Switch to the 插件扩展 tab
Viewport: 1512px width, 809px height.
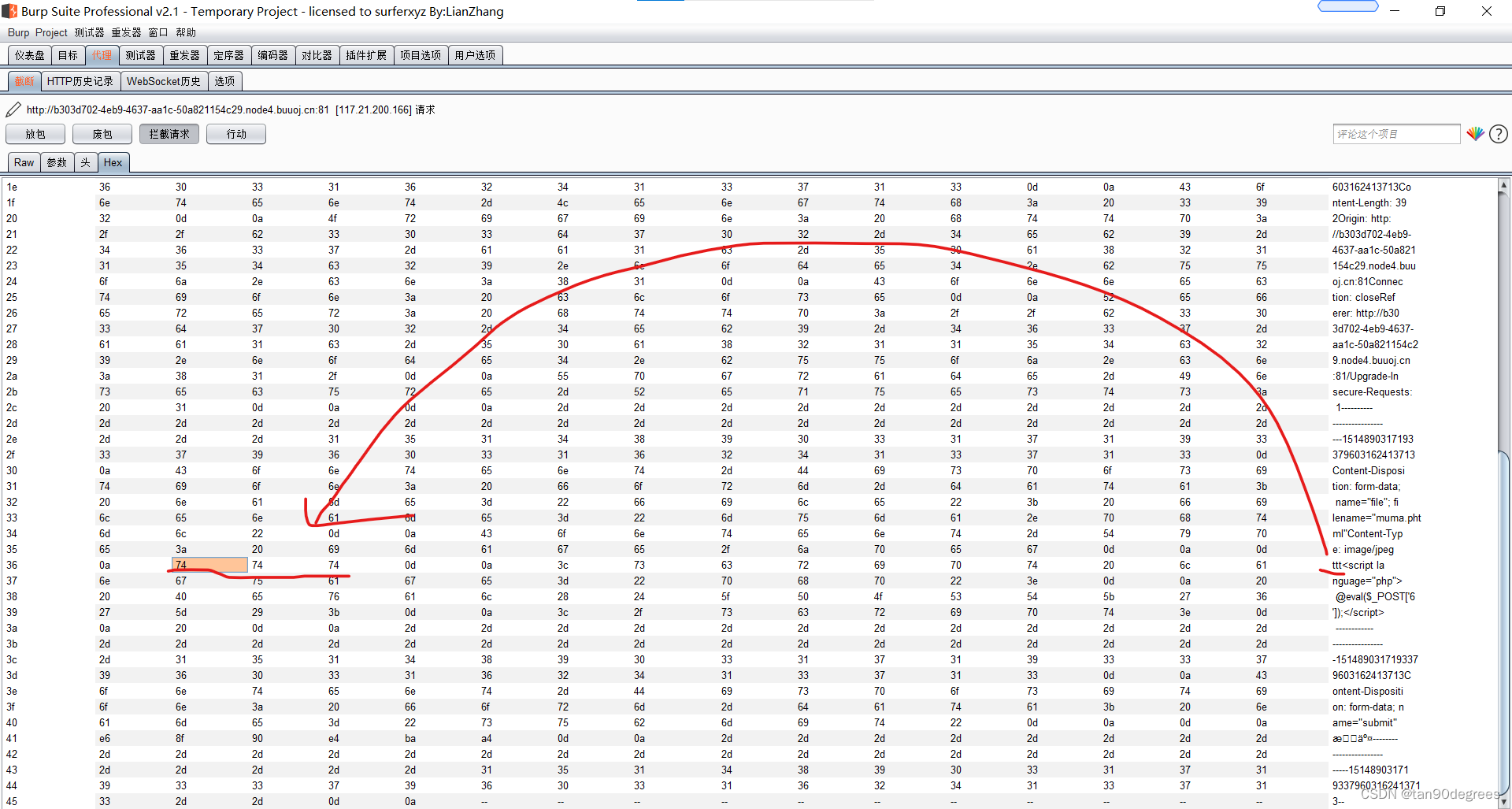coord(366,55)
